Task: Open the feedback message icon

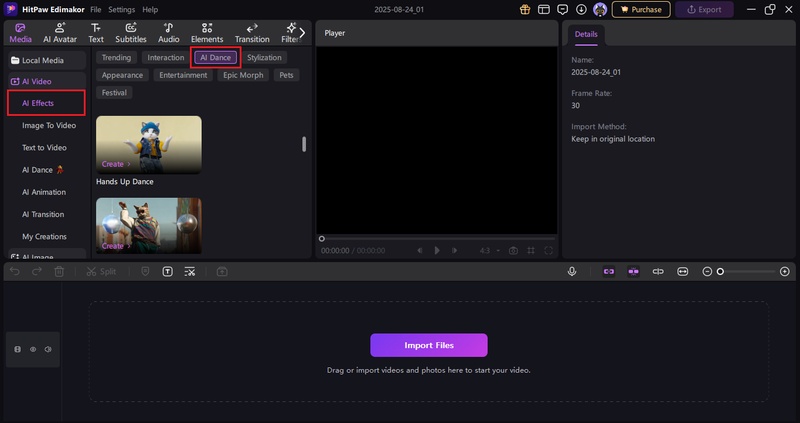Action: click(x=563, y=9)
